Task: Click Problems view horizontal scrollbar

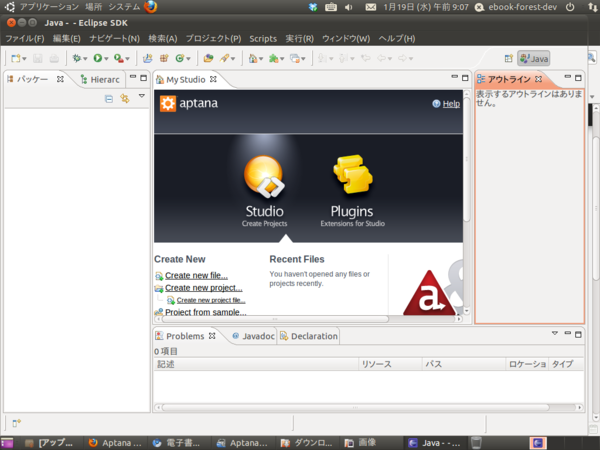Action: [355, 408]
